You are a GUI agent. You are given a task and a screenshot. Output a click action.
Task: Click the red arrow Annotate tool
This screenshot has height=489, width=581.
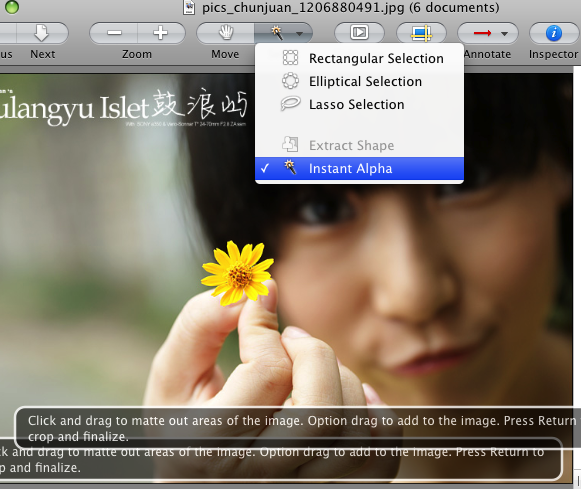tap(482, 33)
